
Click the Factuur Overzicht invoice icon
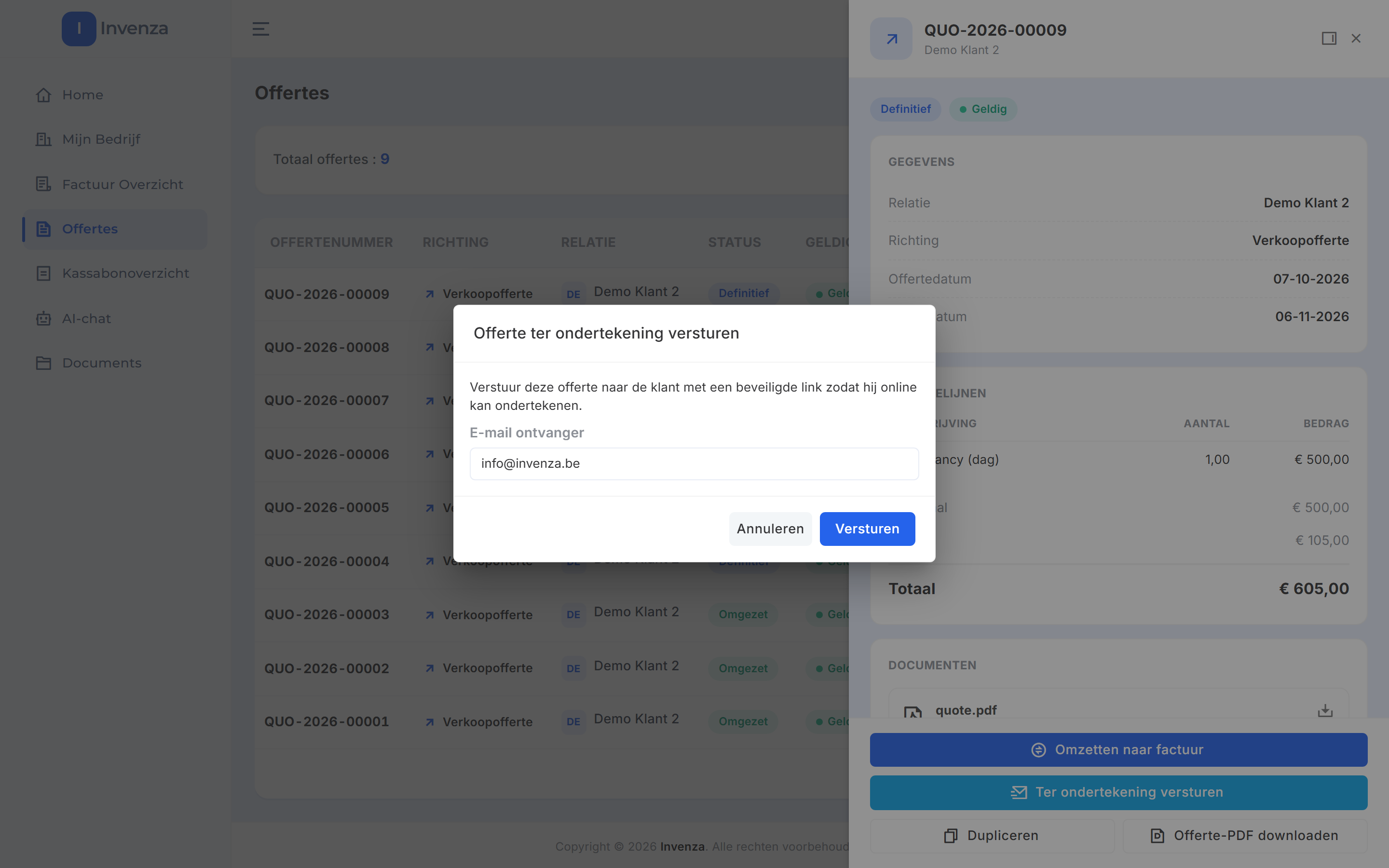pos(43,184)
